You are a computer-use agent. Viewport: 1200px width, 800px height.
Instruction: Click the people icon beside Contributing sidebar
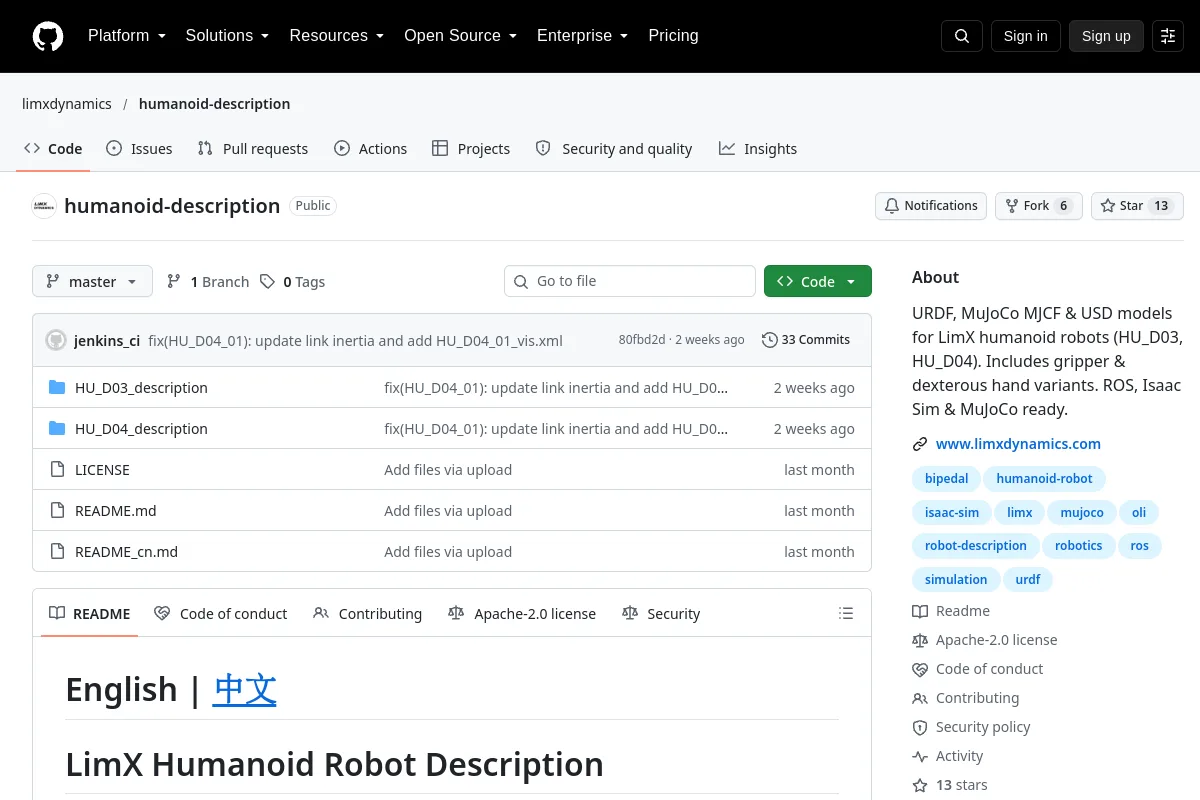[920, 698]
